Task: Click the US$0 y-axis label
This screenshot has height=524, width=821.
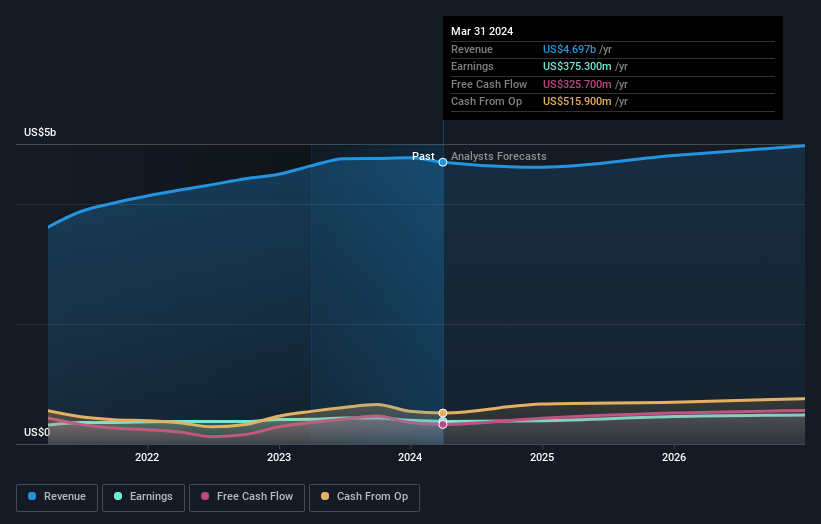Action: click(37, 432)
